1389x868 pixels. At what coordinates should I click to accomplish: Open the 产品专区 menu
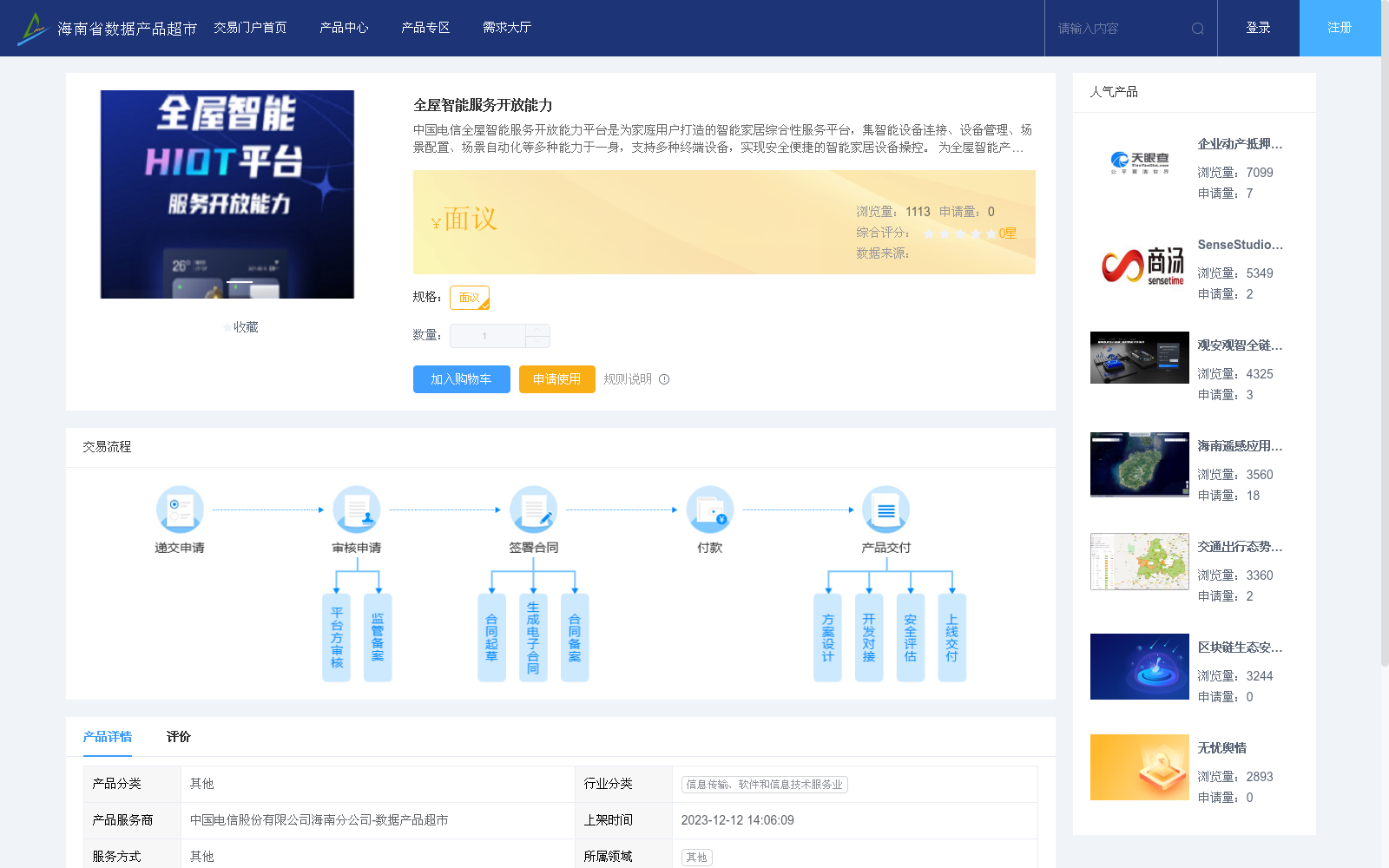425,28
